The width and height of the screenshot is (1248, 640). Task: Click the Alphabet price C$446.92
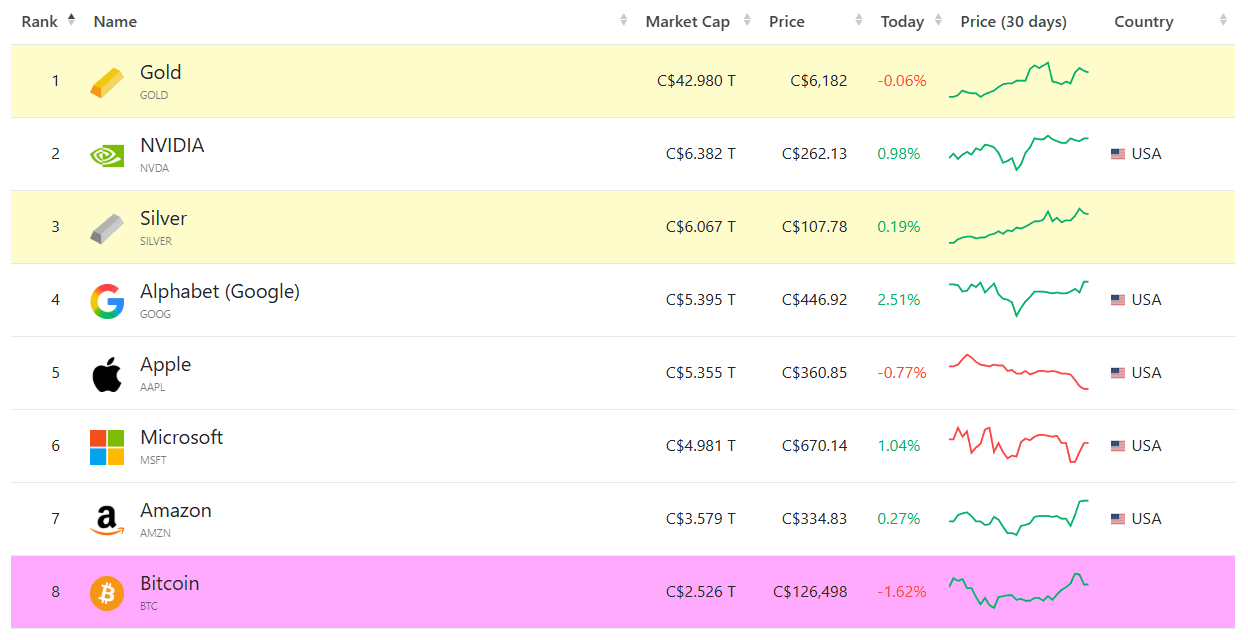[x=815, y=300]
